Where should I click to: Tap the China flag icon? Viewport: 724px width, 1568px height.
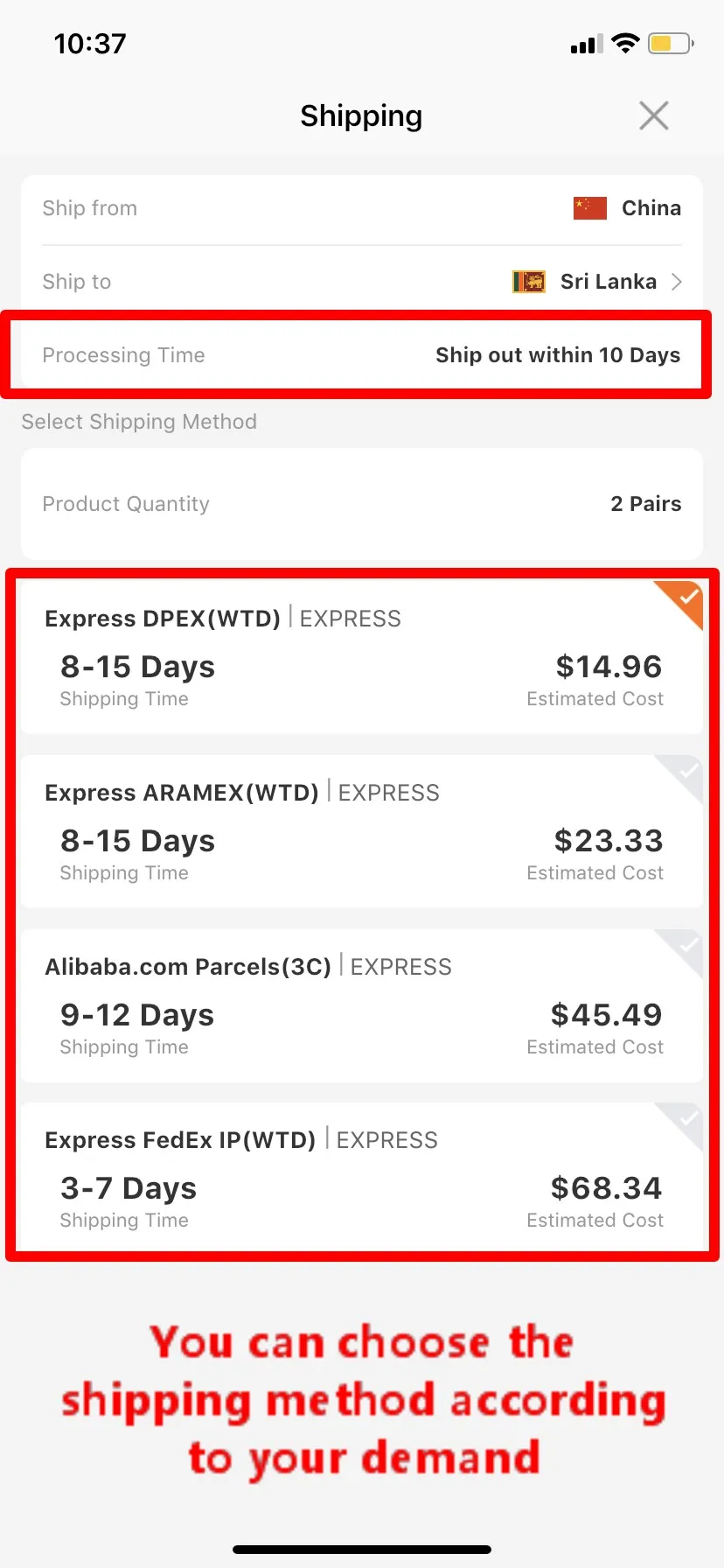pos(590,208)
